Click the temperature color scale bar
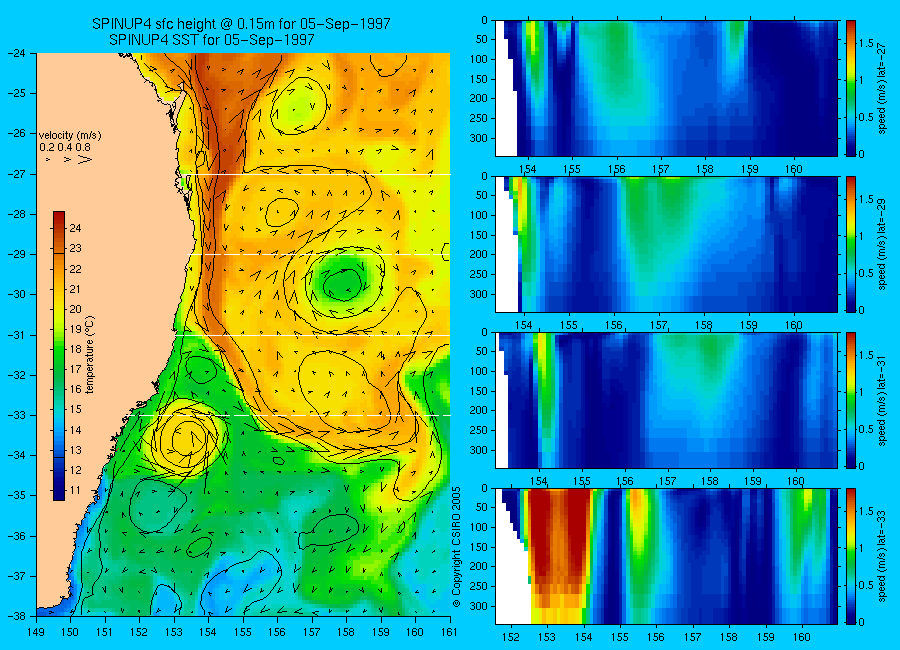The height and width of the screenshot is (650, 900). [59, 355]
